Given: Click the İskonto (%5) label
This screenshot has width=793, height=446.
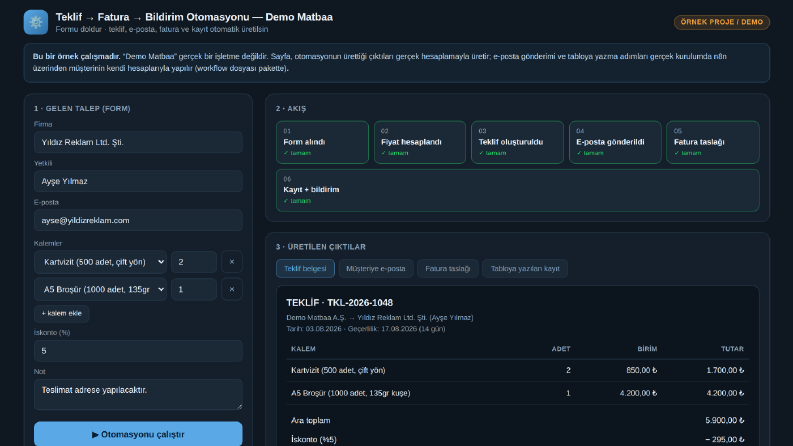Looking at the screenshot, I should tap(314, 439).
